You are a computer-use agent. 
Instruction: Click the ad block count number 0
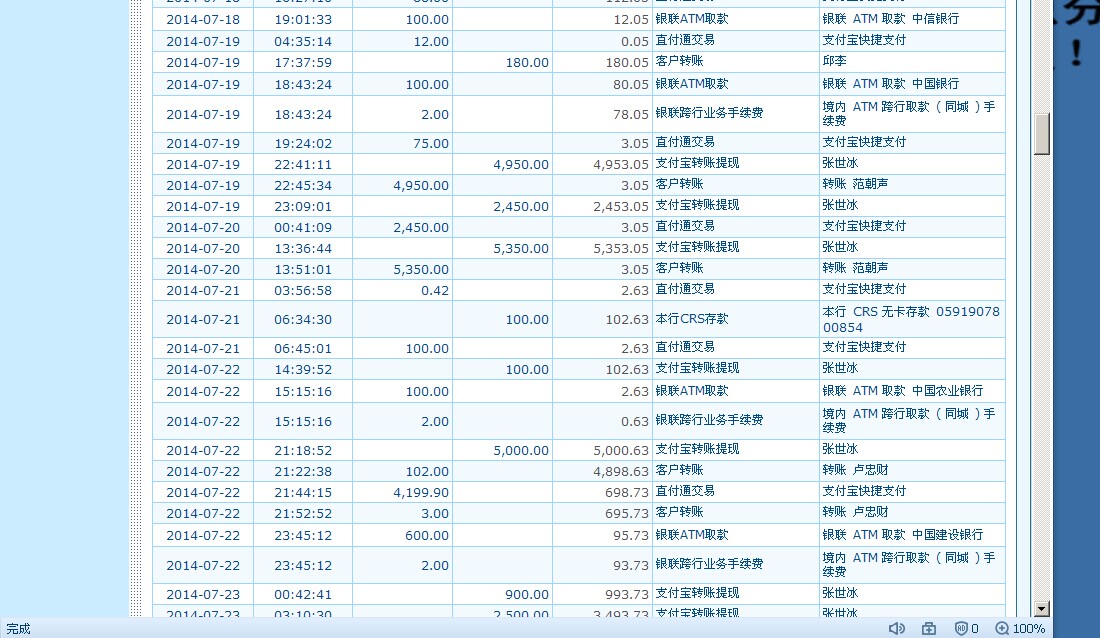click(x=974, y=628)
